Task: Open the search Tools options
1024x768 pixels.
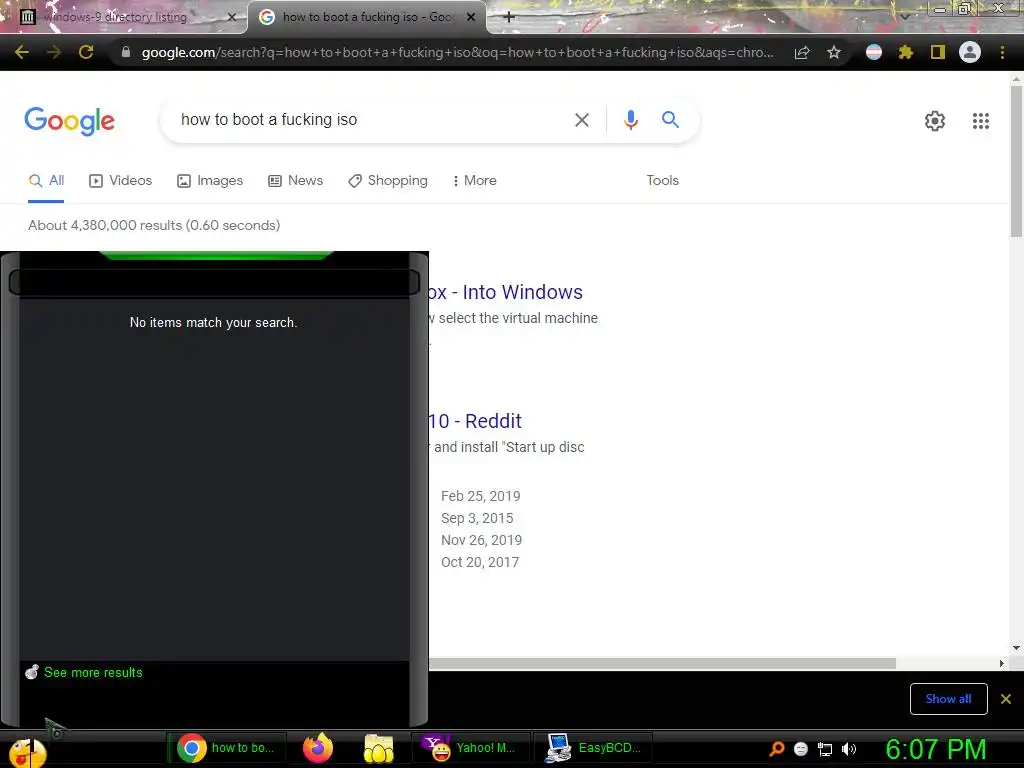Action: (x=662, y=181)
